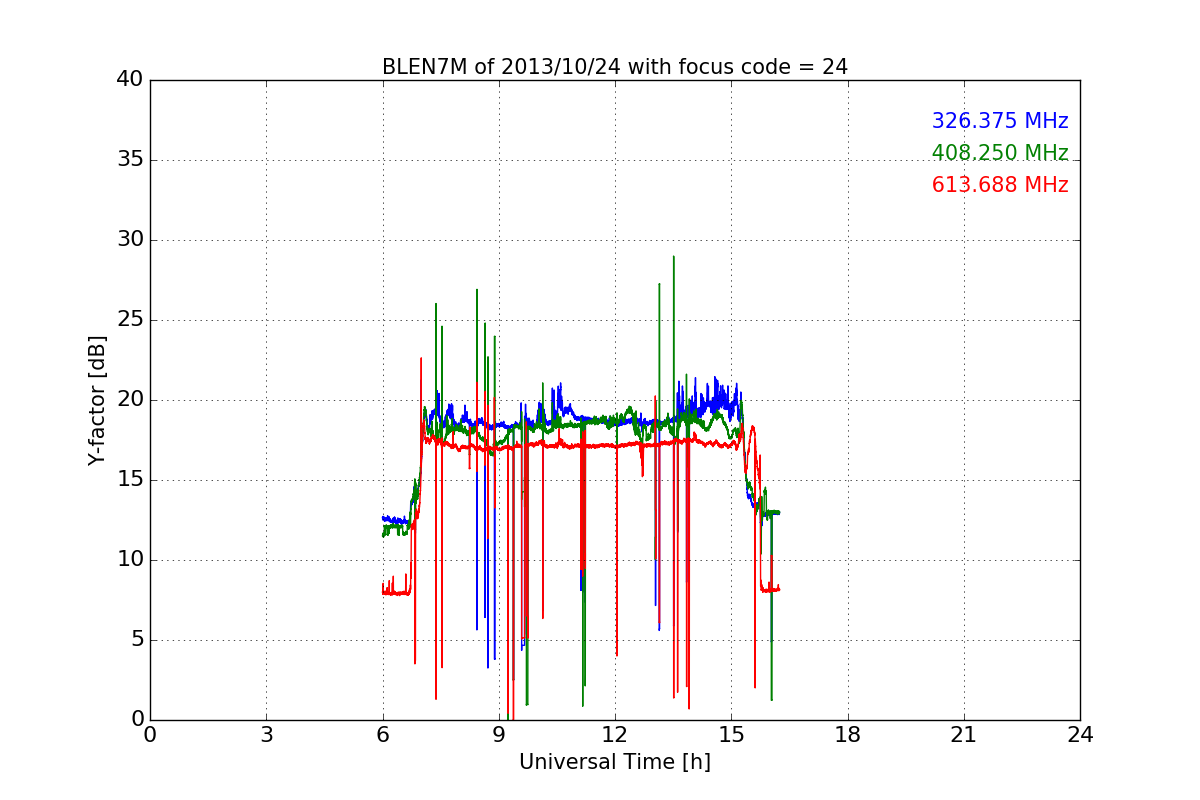
Task: Click the y-axis tick label '25'
Action: click(130, 320)
